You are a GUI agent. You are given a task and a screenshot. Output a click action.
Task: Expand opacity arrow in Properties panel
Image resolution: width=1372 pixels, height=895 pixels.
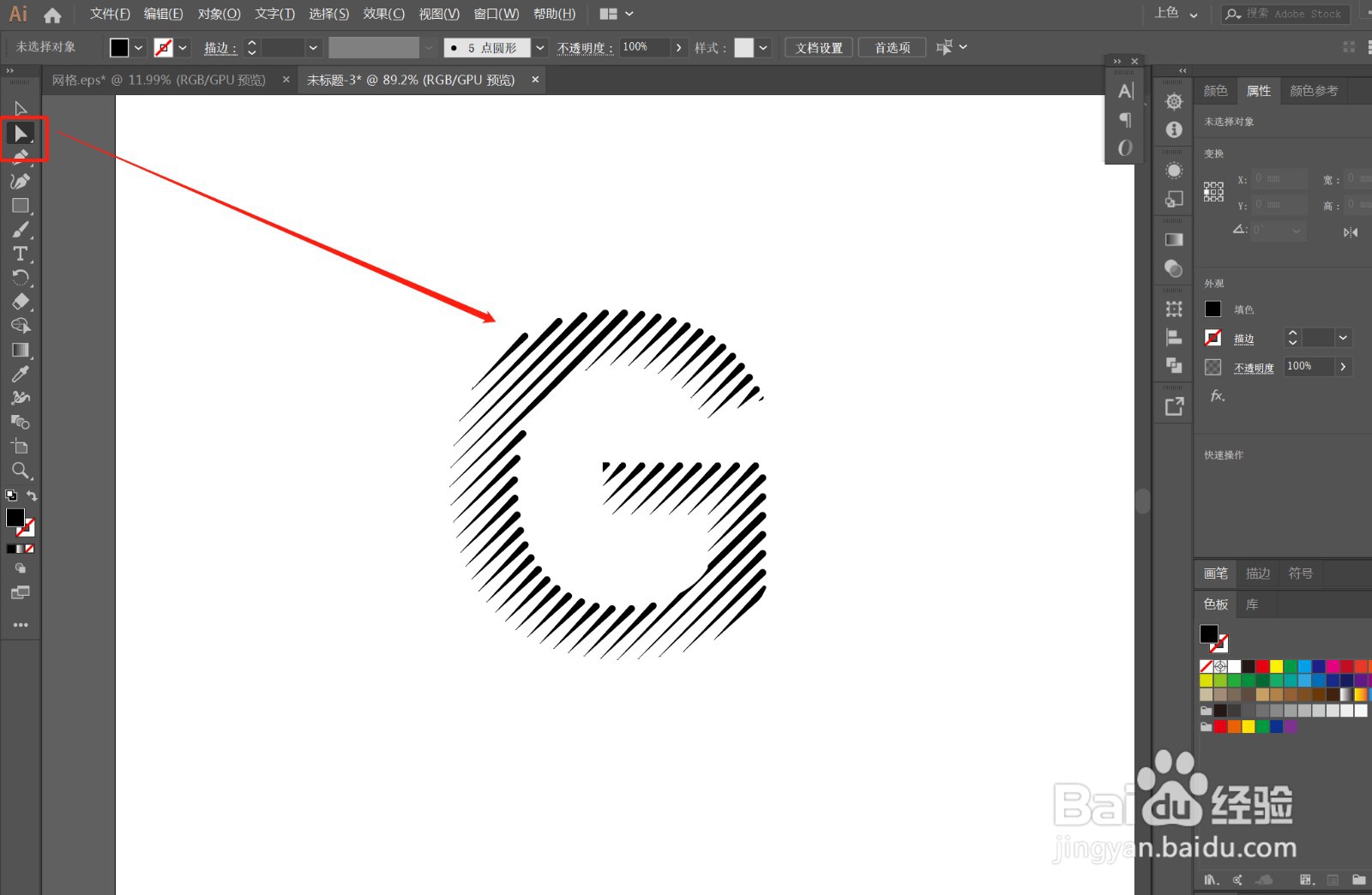click(1343, 367)
